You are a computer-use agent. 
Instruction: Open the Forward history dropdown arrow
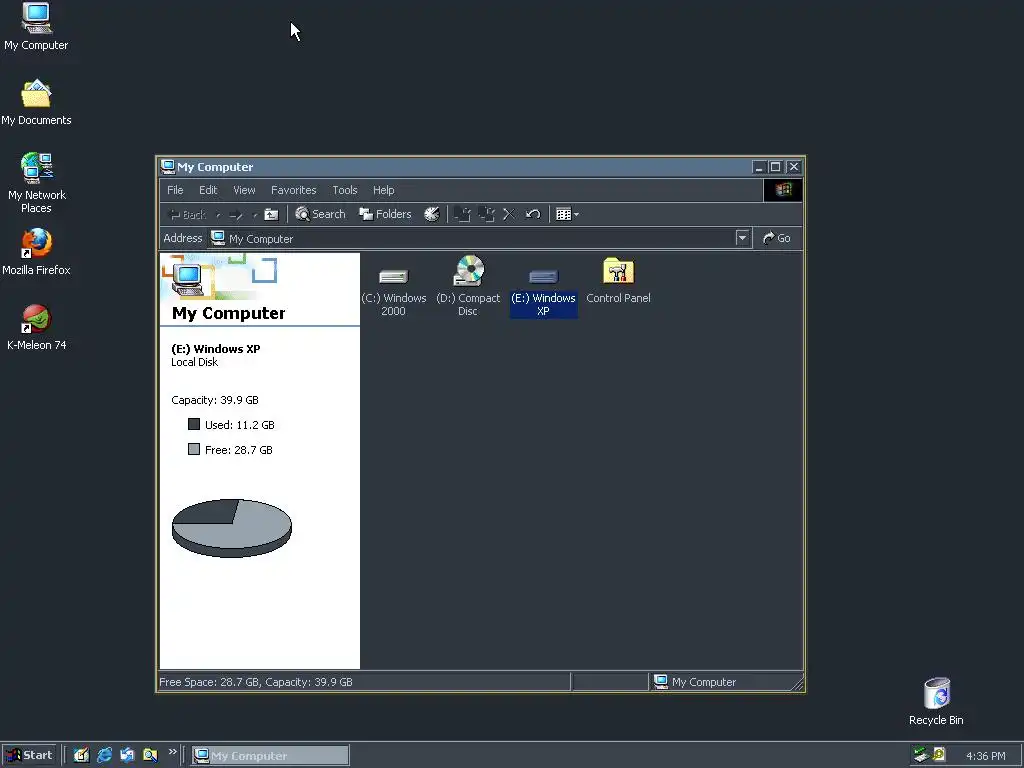click(255, 214)
